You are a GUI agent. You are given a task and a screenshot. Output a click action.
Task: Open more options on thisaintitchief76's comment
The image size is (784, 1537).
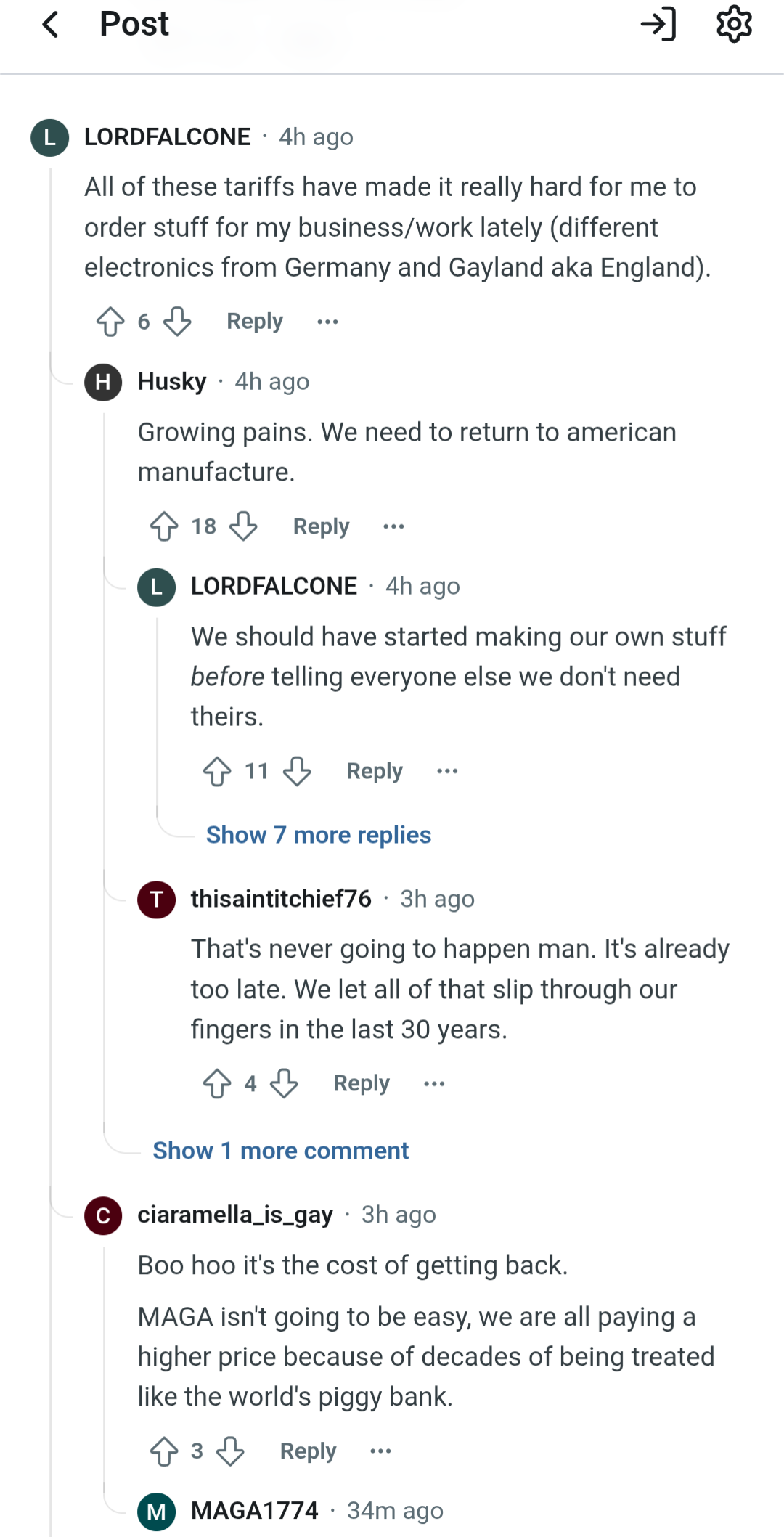click(x=434, y=1084)
